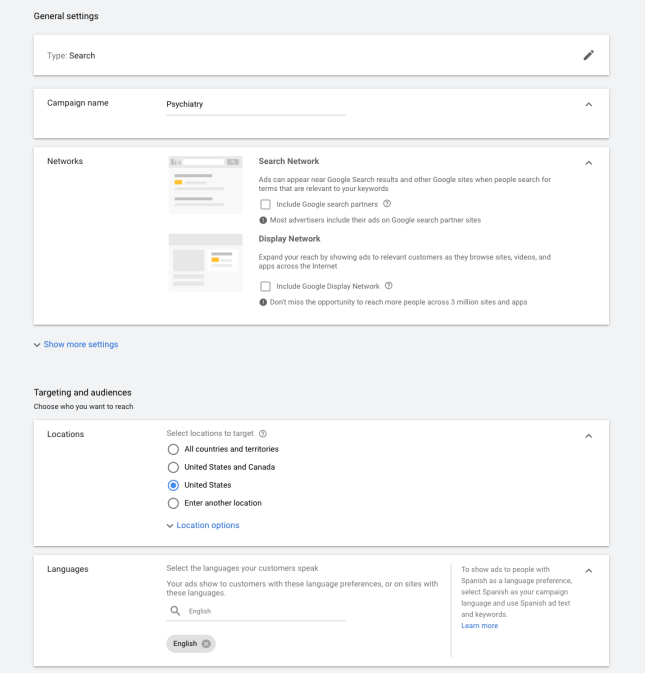Select All countries and territories option

[173, 449]
